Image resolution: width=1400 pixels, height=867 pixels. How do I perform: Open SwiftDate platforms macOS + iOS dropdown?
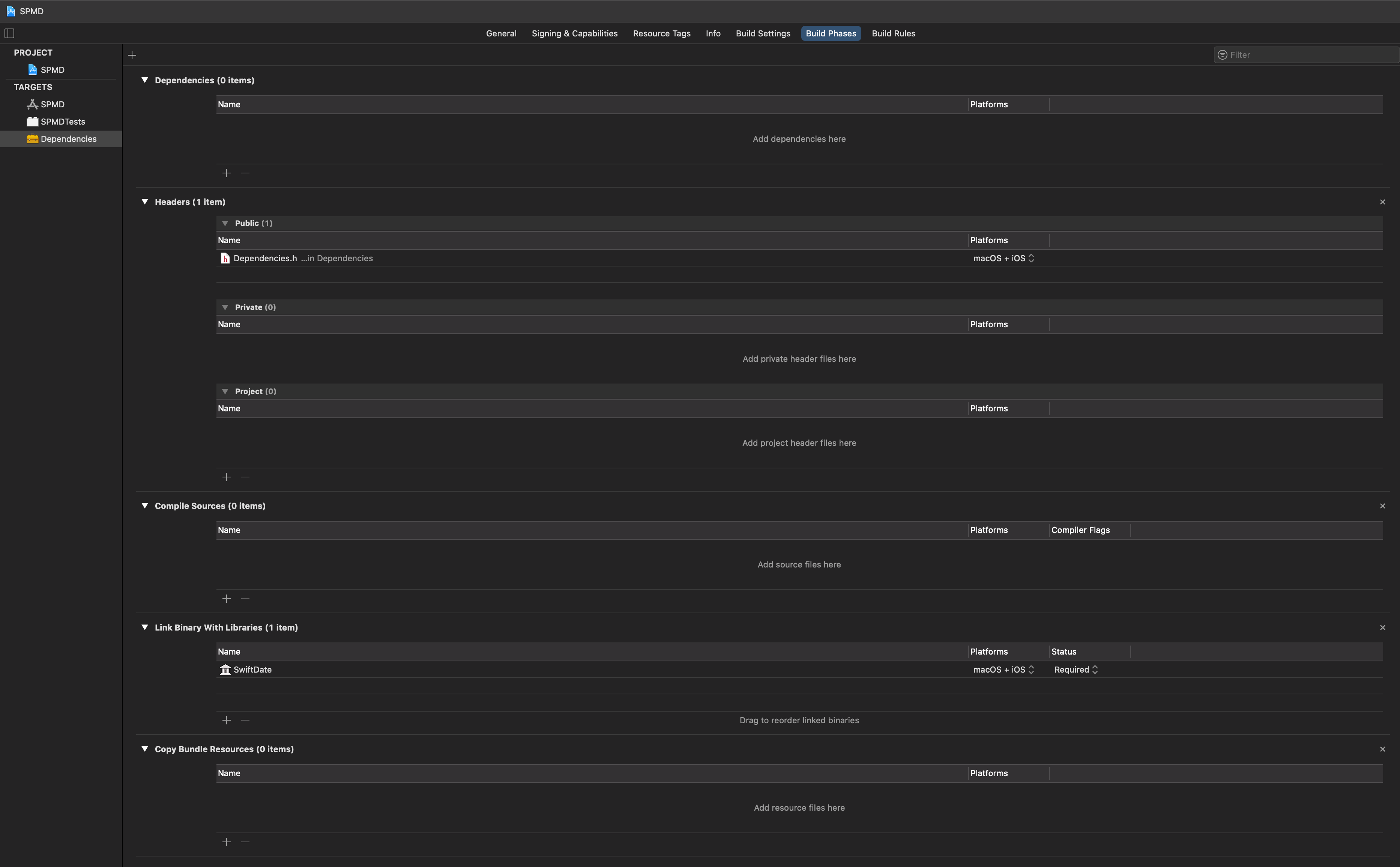pyautogui.click(x=1003, y=670)
